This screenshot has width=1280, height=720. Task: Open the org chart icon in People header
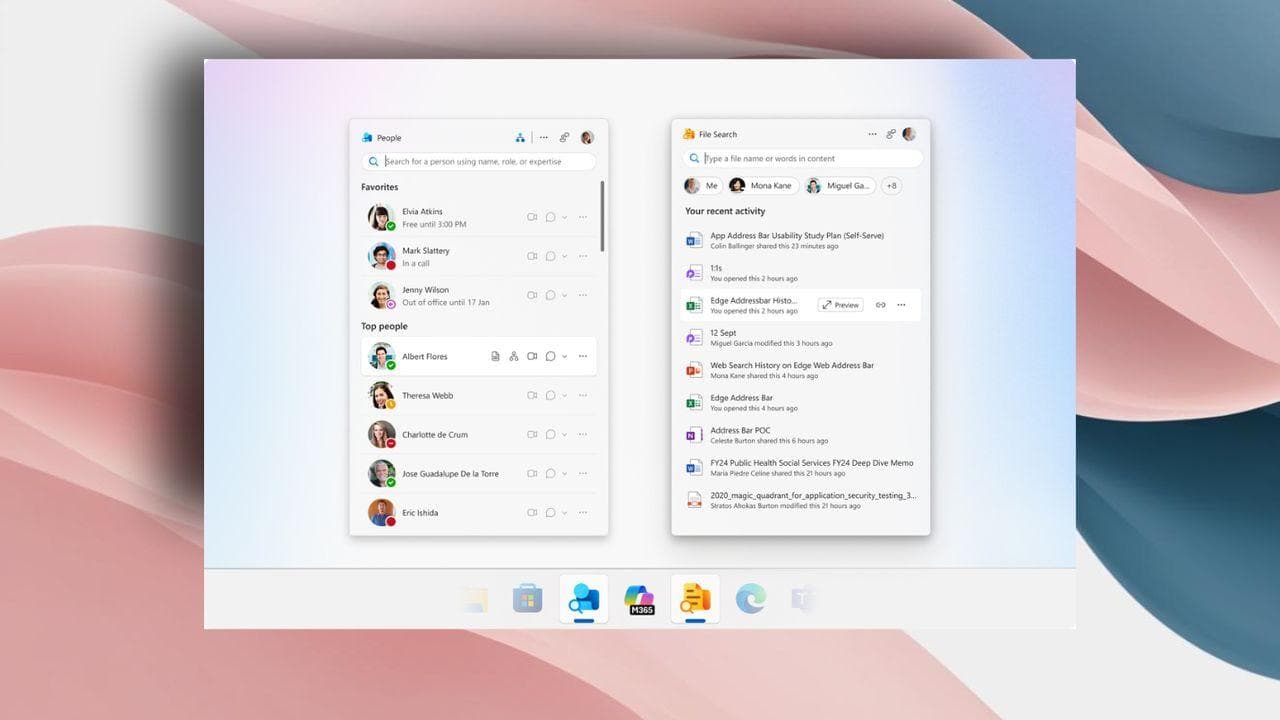tap(520, 138)
